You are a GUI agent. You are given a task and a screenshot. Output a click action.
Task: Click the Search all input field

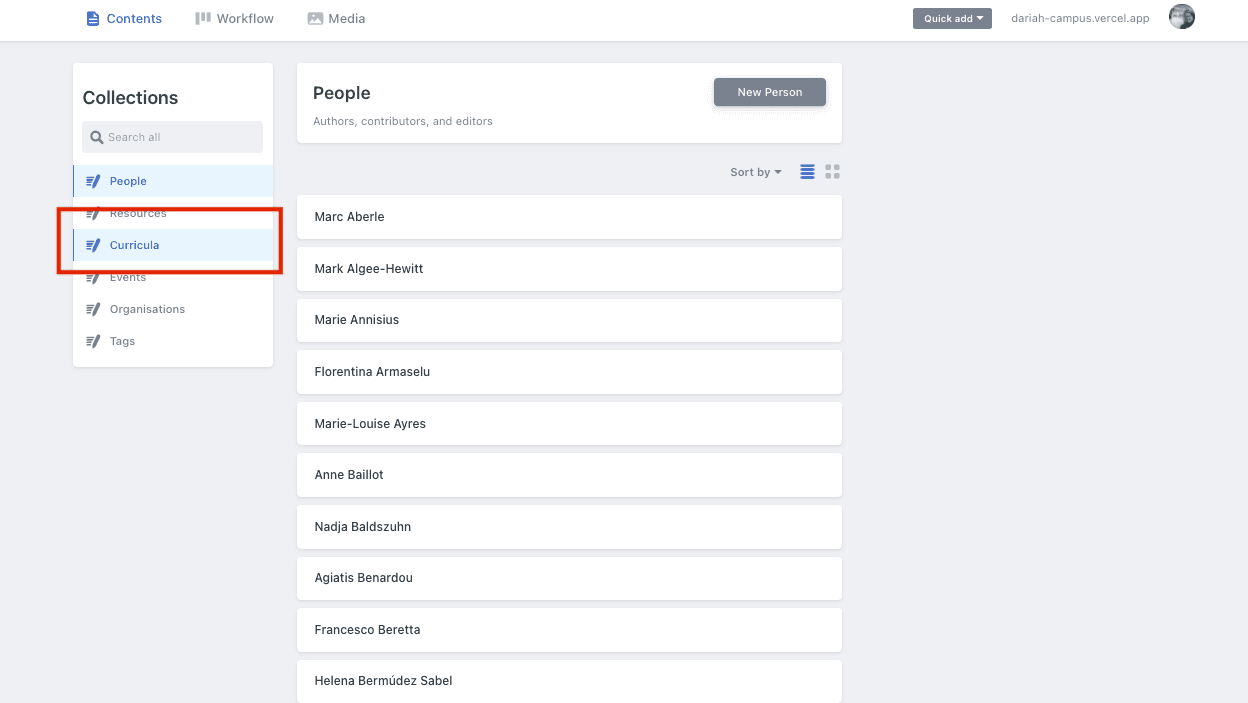pos(180,137)
